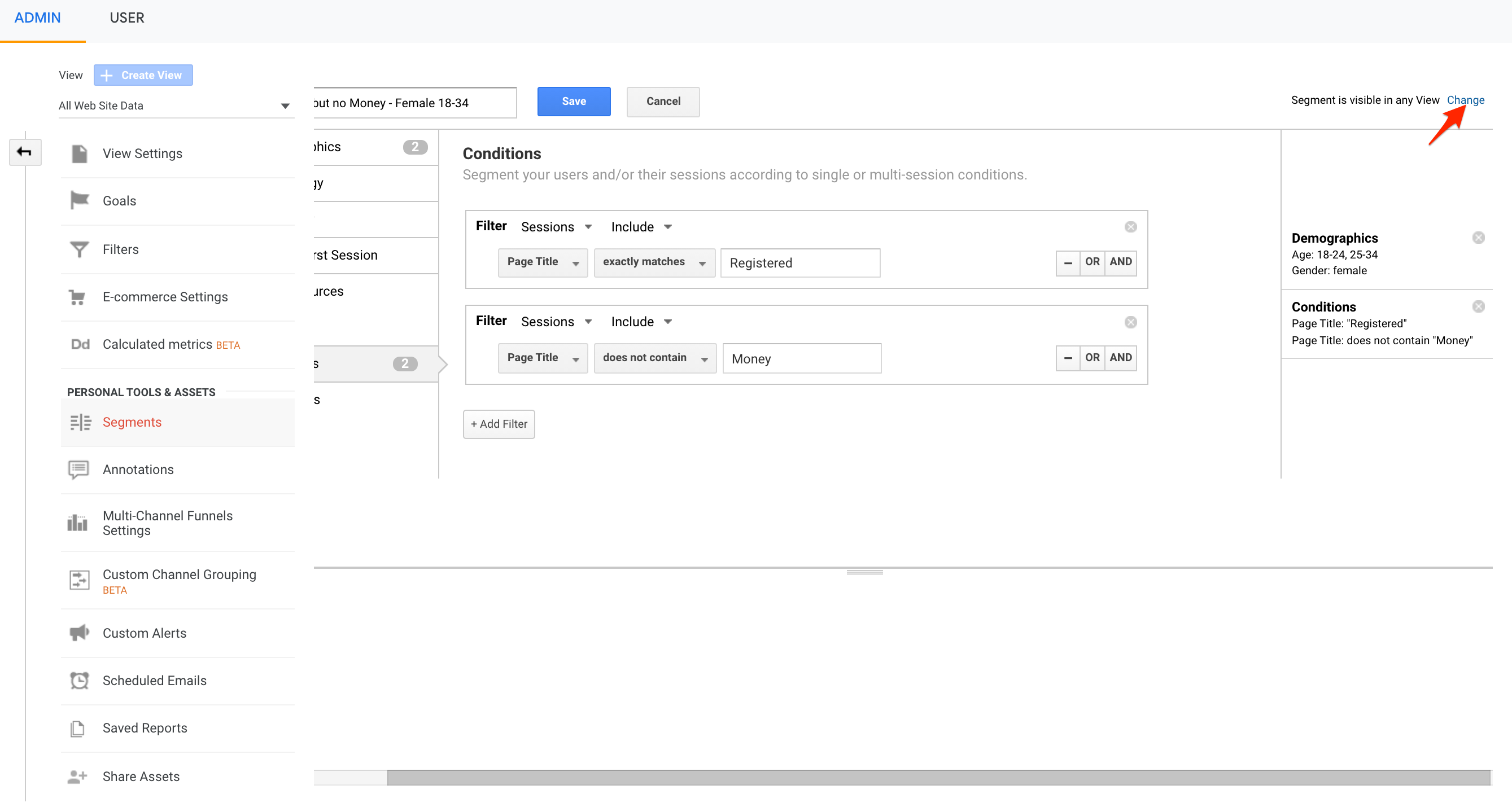Remove Demographics summary with X icon

pos(1478,238)
